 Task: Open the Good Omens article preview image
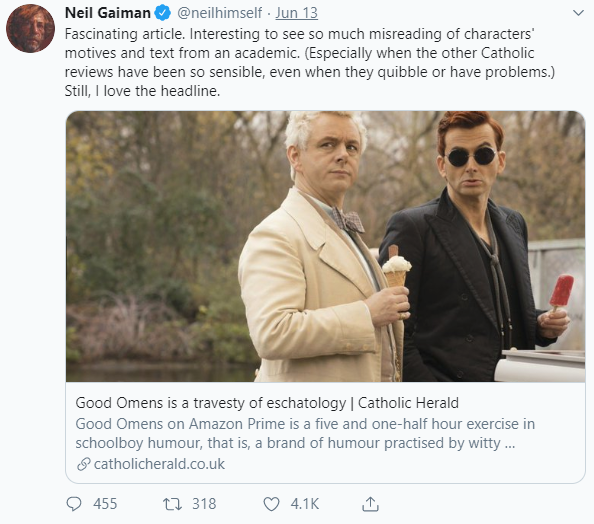(325, 246)
